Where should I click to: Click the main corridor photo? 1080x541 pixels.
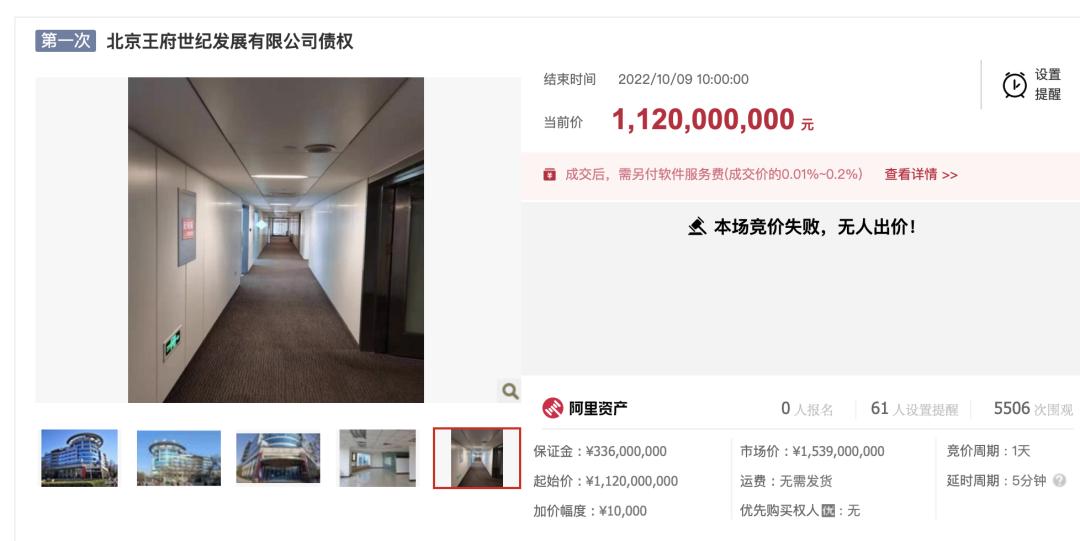point(276,240)
